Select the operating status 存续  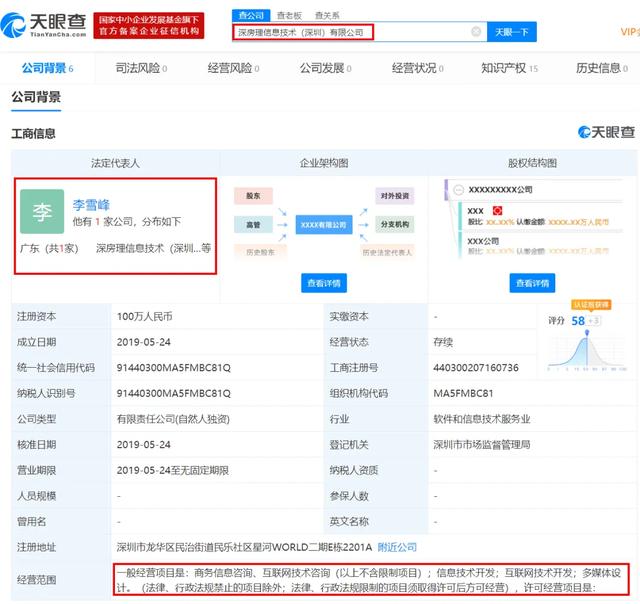click(x=443, y=342)
